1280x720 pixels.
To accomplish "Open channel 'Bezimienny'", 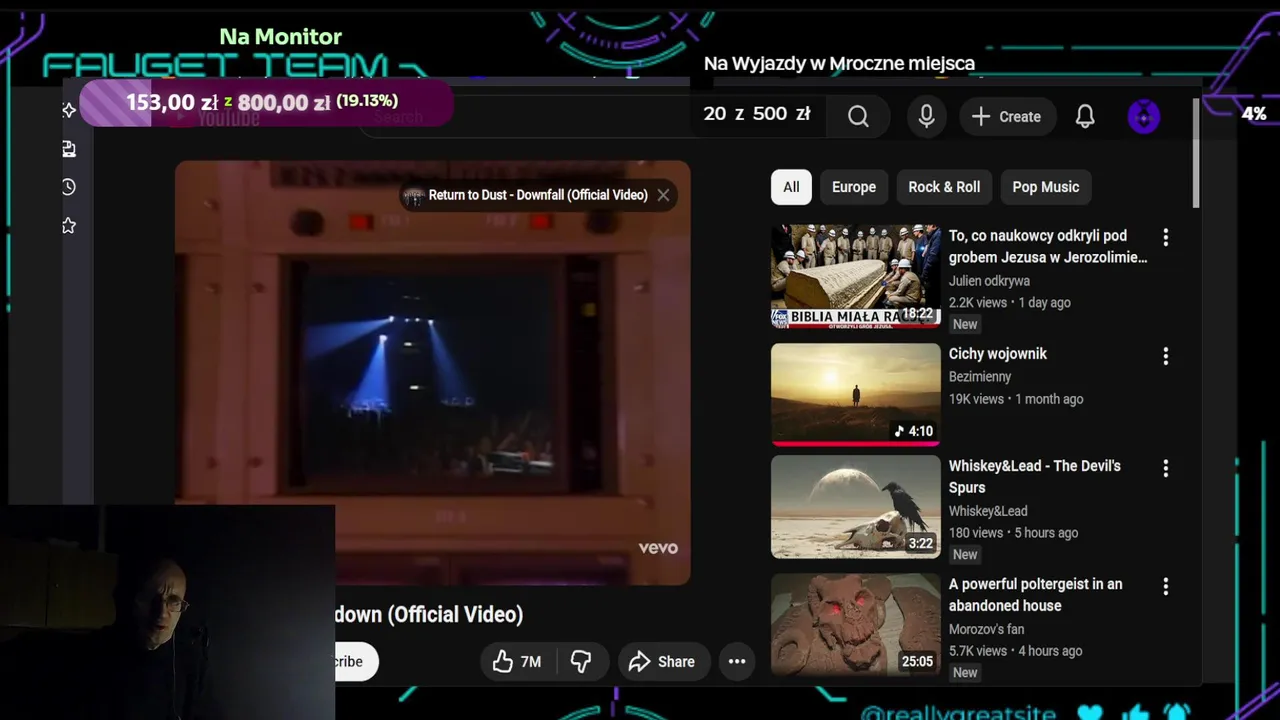I will point(980,377).
